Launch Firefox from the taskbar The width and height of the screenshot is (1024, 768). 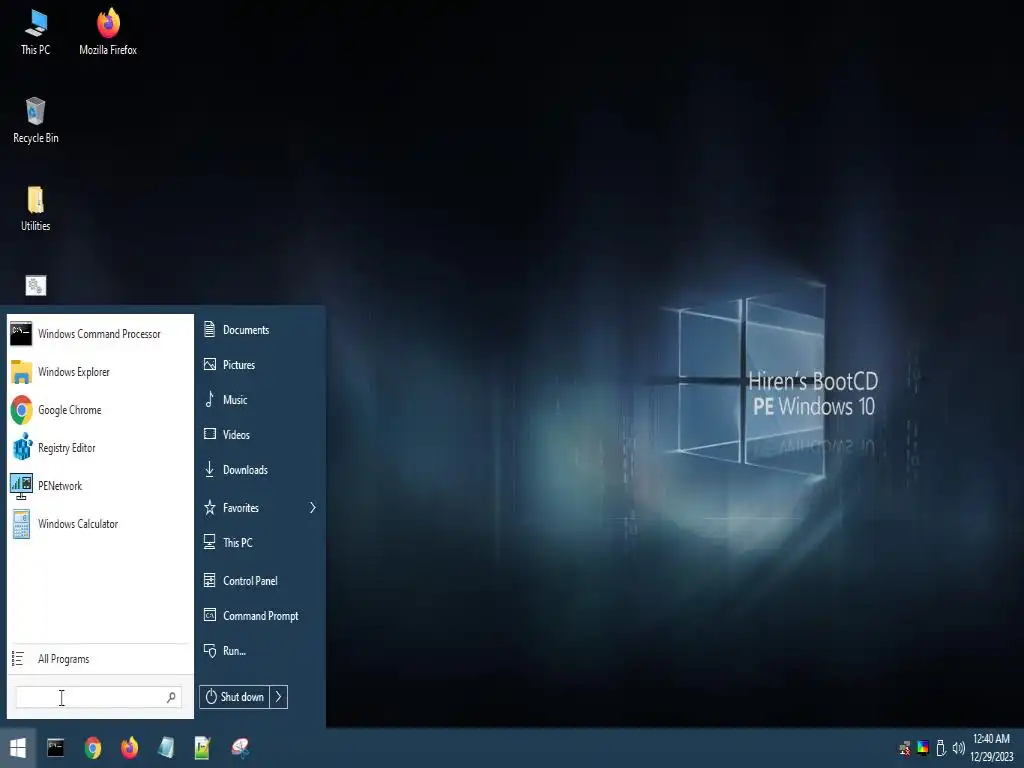[x=129, y=748]
